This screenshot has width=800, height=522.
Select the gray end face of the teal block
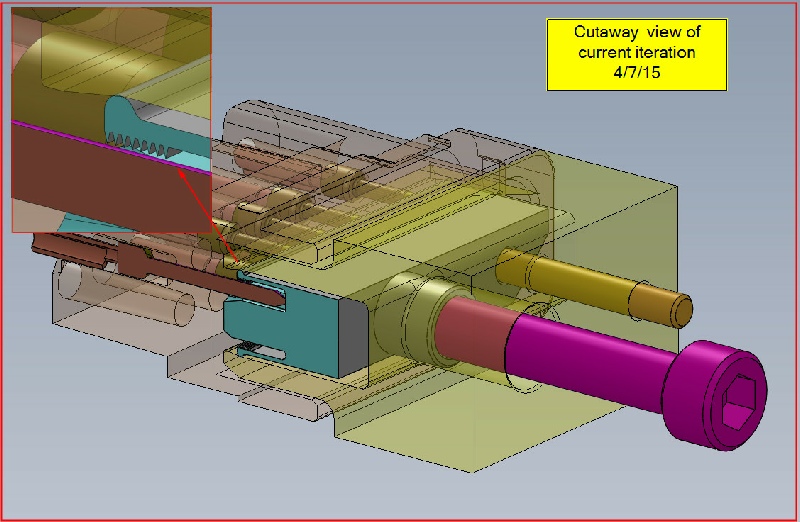click(354, 337)
